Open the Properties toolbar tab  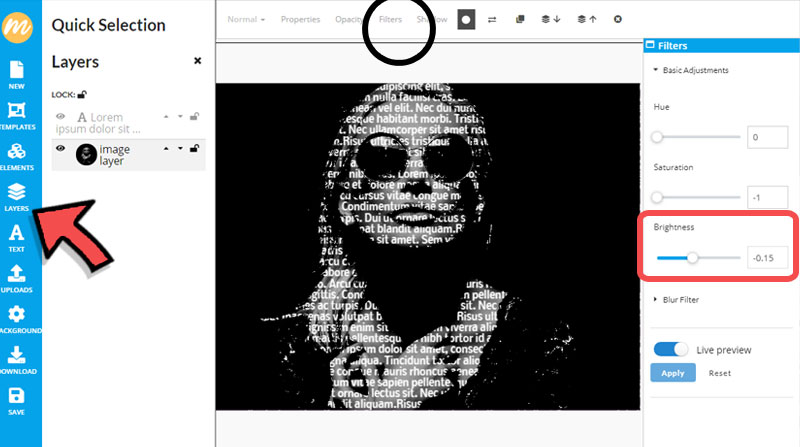(300, 19)
